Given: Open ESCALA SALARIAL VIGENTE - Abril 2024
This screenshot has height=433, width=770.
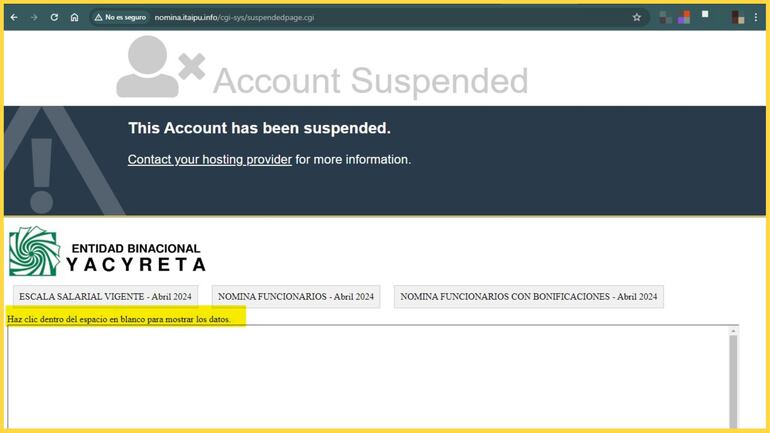Looking at the screenshot, I should click(x=105, y=297).
